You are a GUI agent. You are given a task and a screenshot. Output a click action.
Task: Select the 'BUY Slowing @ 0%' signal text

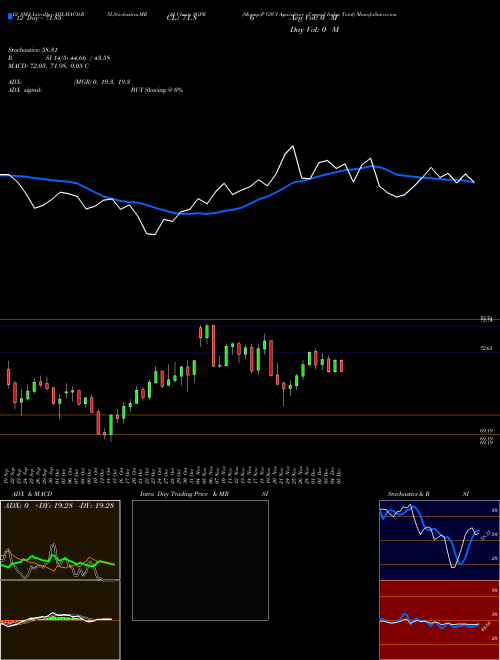tap(157, 90)
